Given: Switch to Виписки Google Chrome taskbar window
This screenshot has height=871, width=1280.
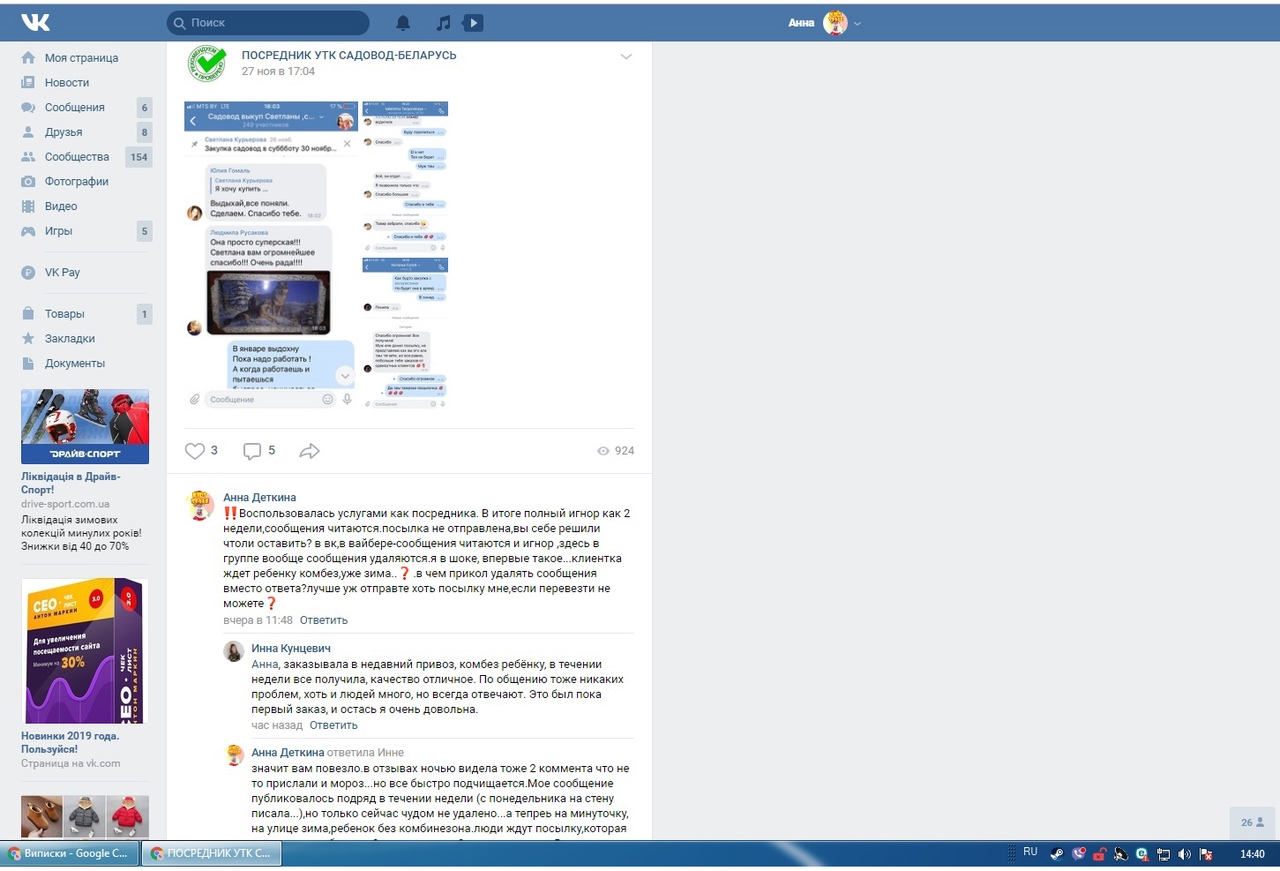Looking at the screenshot, I should pos(69,853).
